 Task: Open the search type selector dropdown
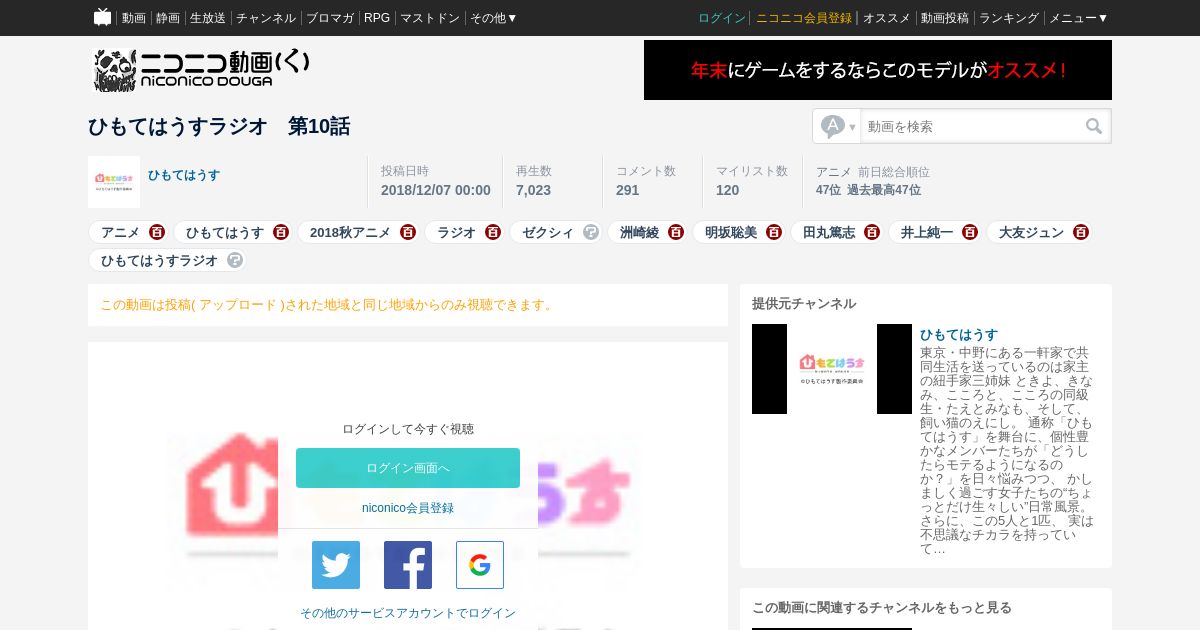coord(838,126)
